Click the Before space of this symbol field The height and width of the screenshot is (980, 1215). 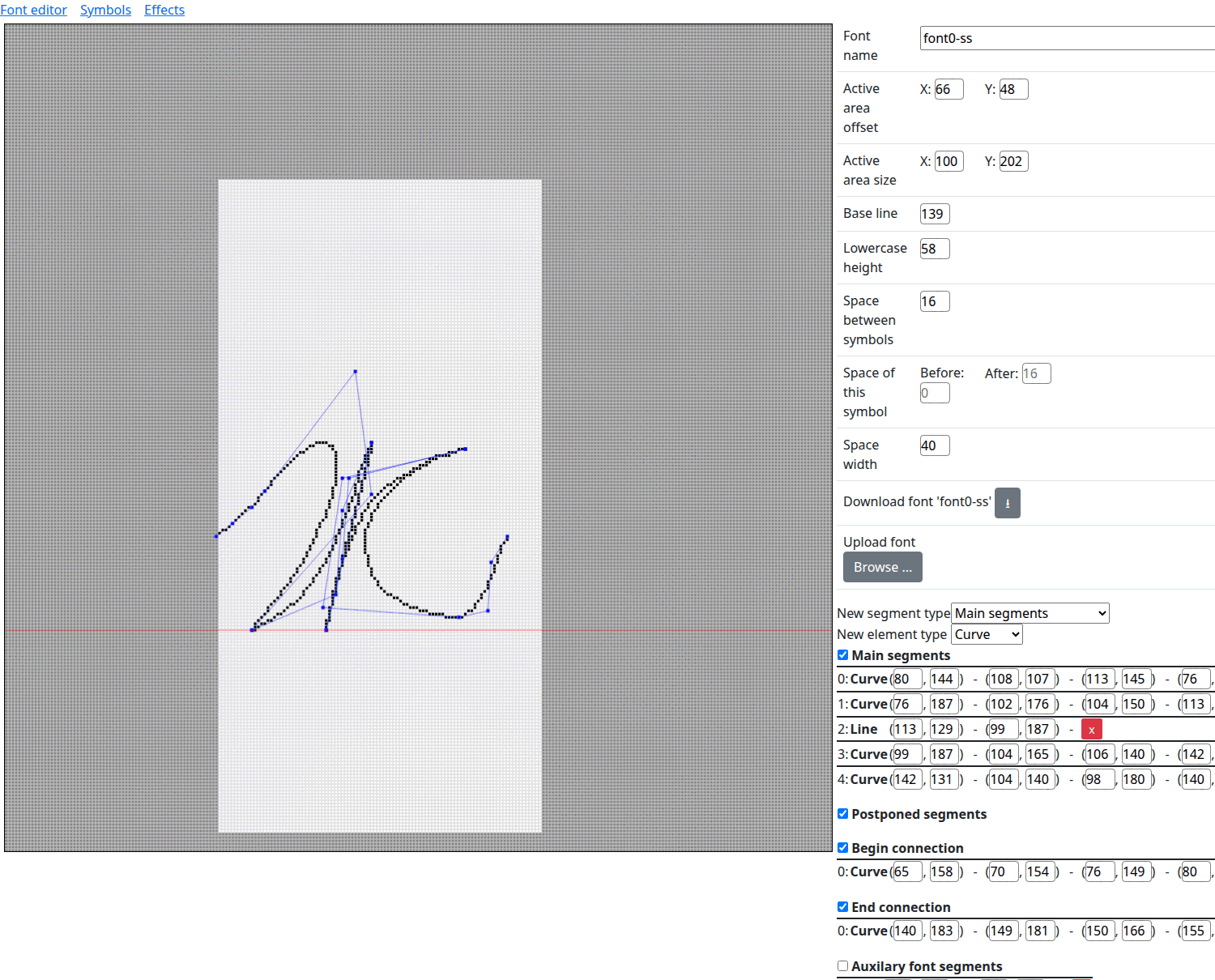coord(935,393)
